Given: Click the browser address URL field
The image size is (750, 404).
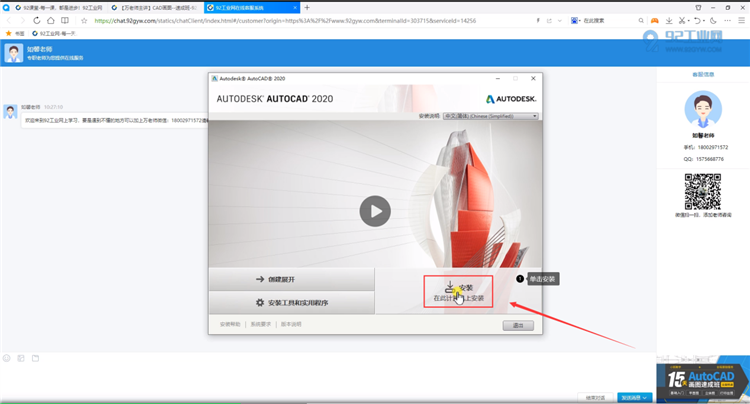Looking at the screenshot, I should click(x=285, y=21).
